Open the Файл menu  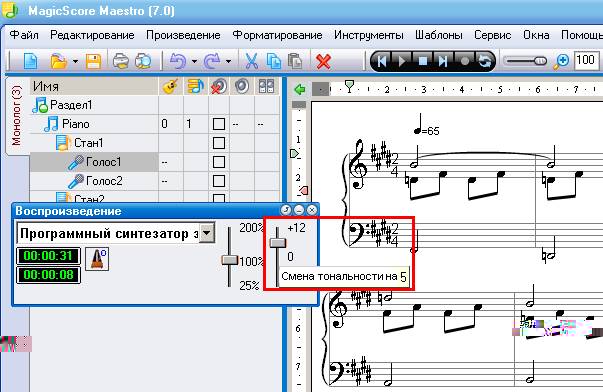[x=24, y=35]
